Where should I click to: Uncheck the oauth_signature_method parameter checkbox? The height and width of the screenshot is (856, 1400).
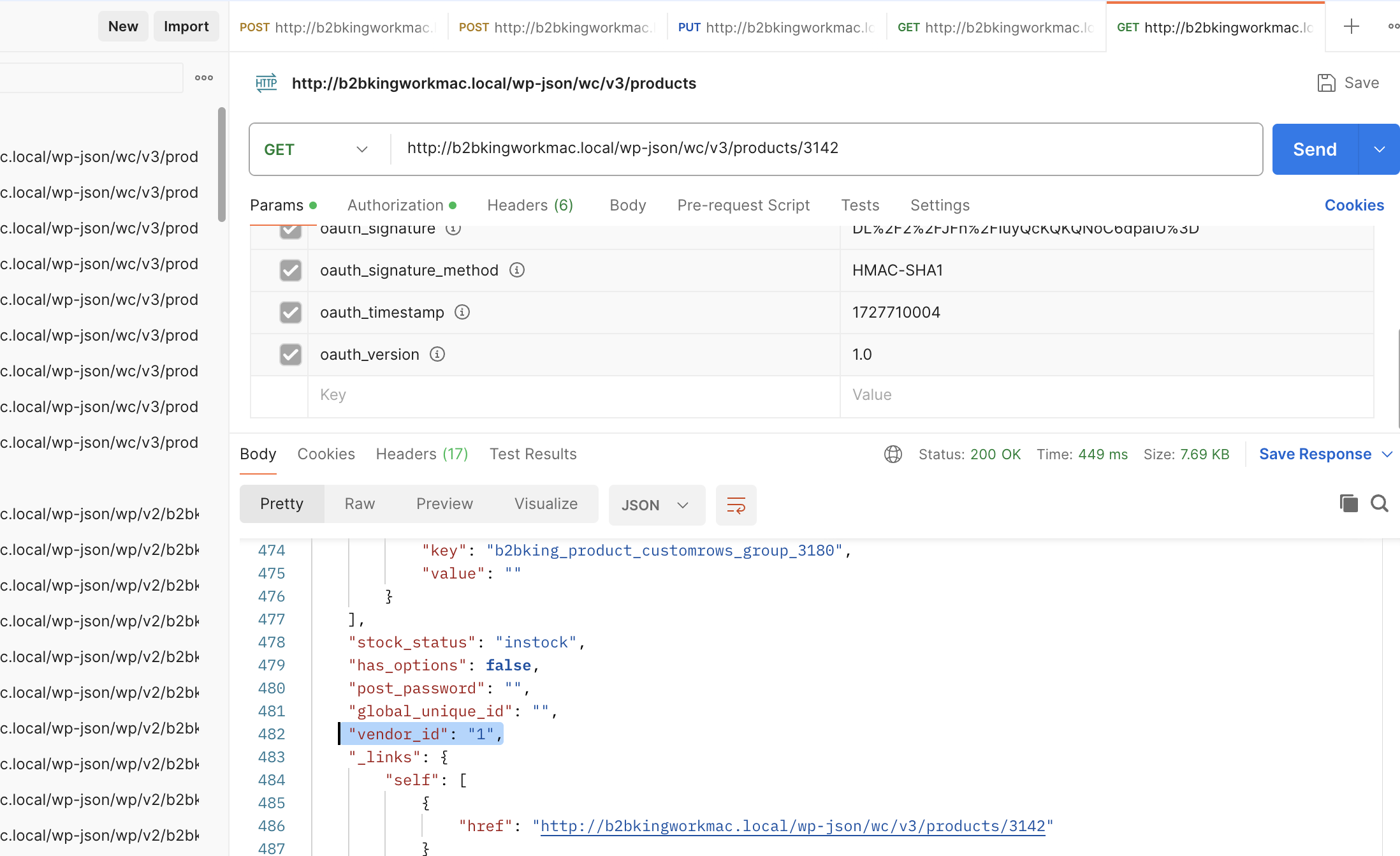(x=291, y=270)
